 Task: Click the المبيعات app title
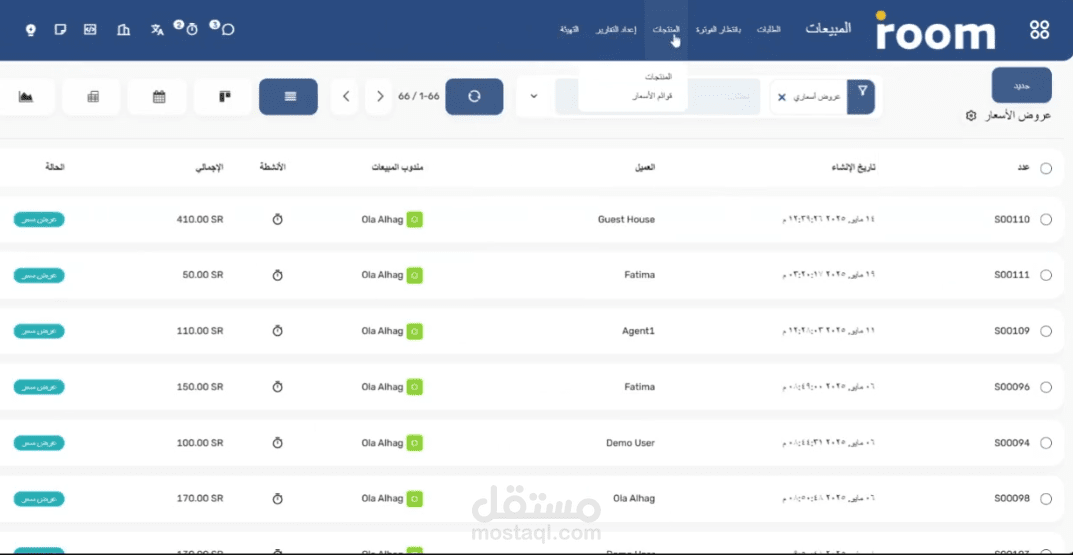click(x=828, y=29)
